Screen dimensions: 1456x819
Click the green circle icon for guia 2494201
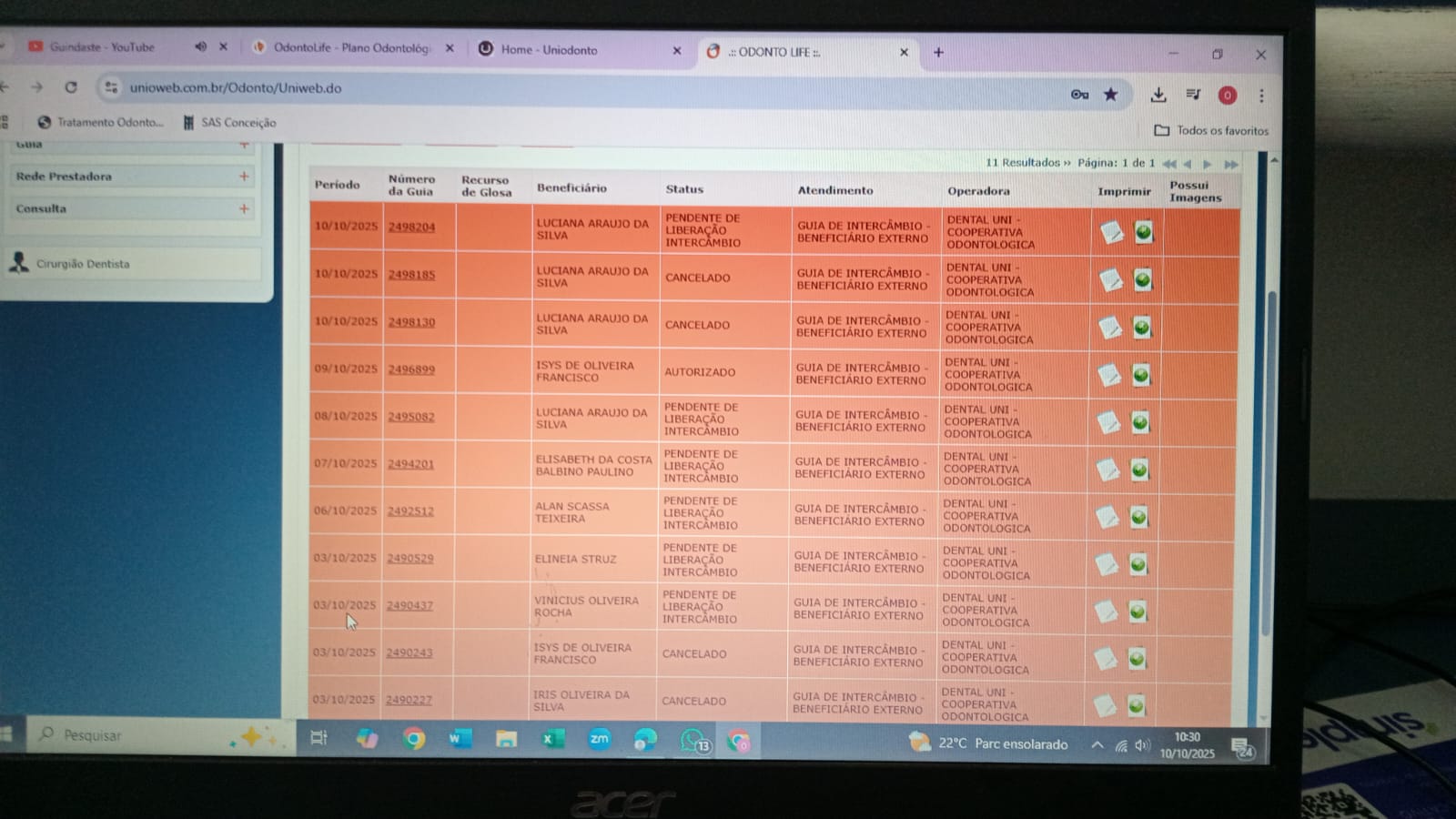coord(1139,469)
